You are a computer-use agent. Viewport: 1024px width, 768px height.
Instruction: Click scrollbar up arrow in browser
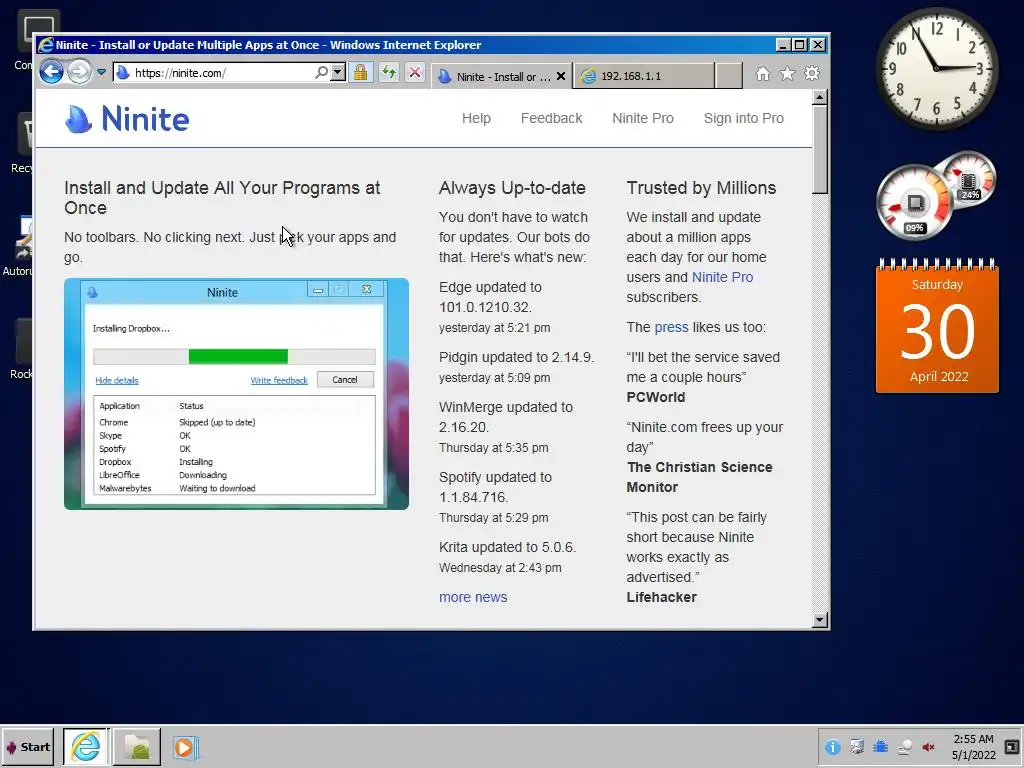coord(820,98)
